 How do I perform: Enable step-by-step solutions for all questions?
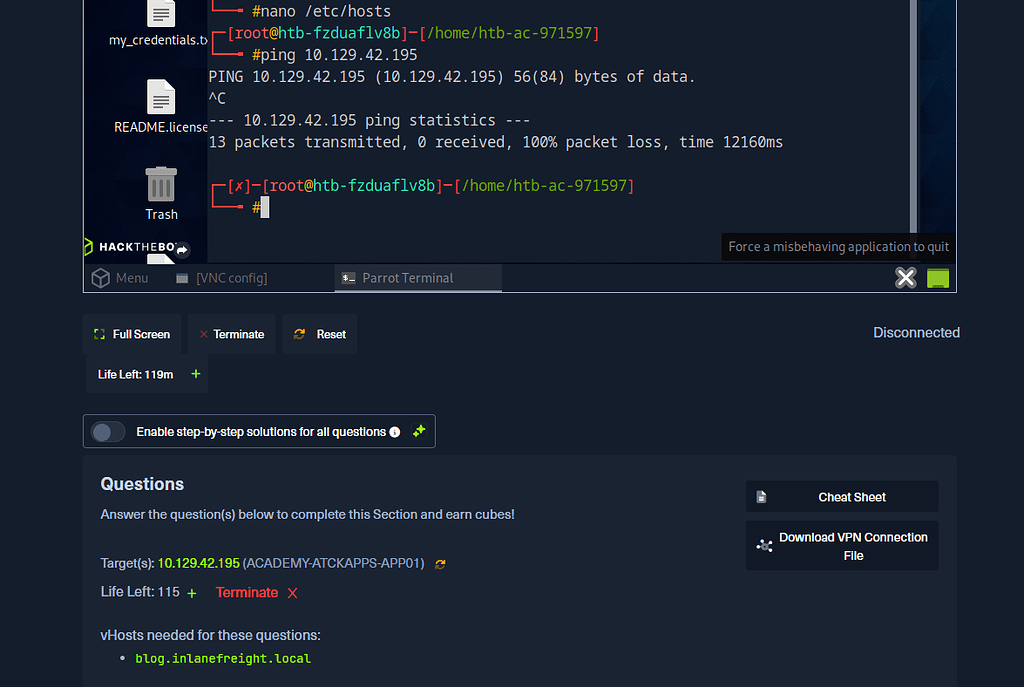[107, 431]
